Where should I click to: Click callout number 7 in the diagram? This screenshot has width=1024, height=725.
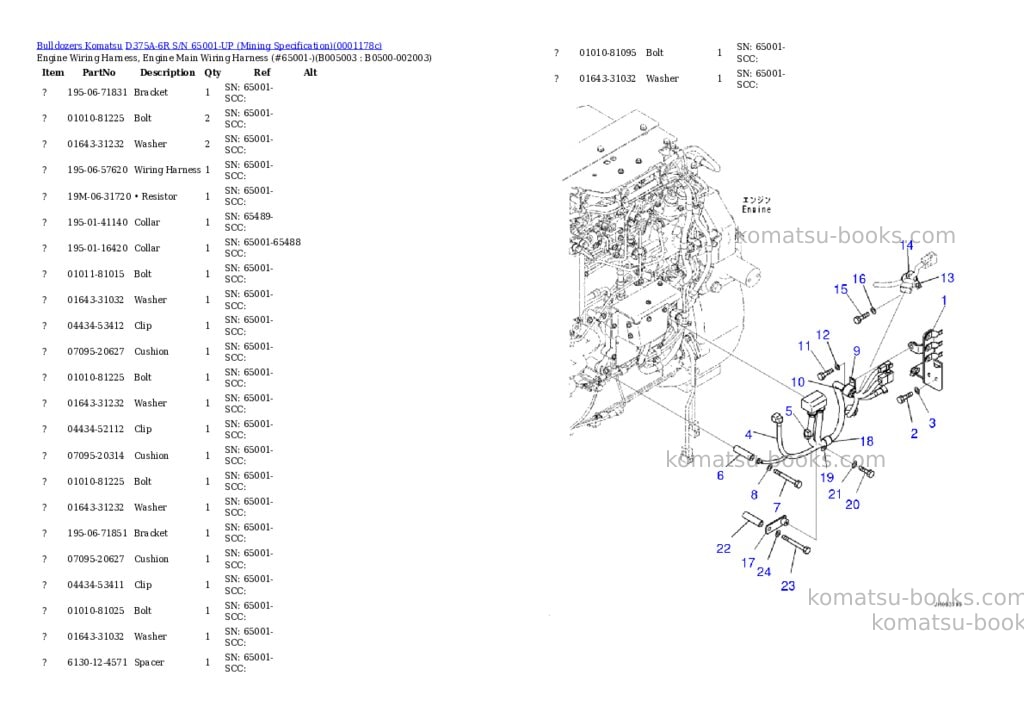[776, 507]
